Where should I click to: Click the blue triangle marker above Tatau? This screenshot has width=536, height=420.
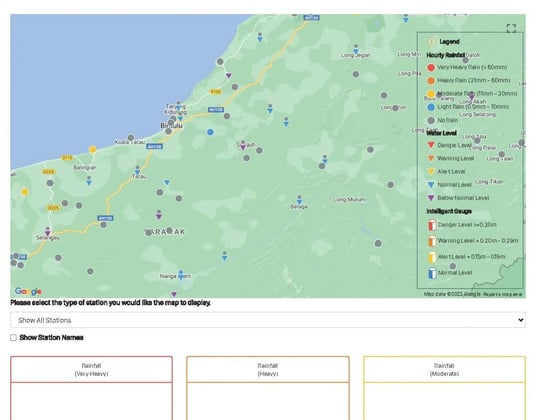click(137, 171)
